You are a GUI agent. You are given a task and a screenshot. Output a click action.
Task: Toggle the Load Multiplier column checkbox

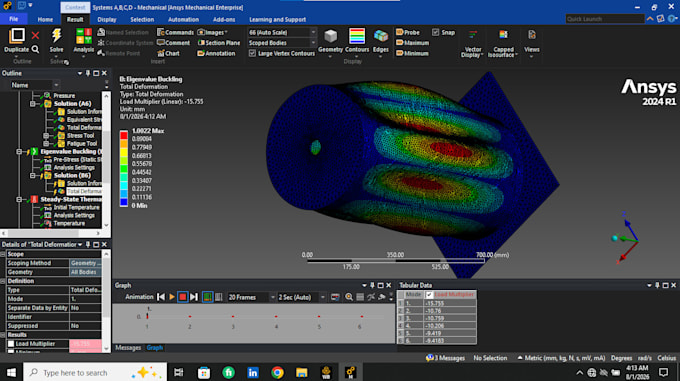point(429,295)
